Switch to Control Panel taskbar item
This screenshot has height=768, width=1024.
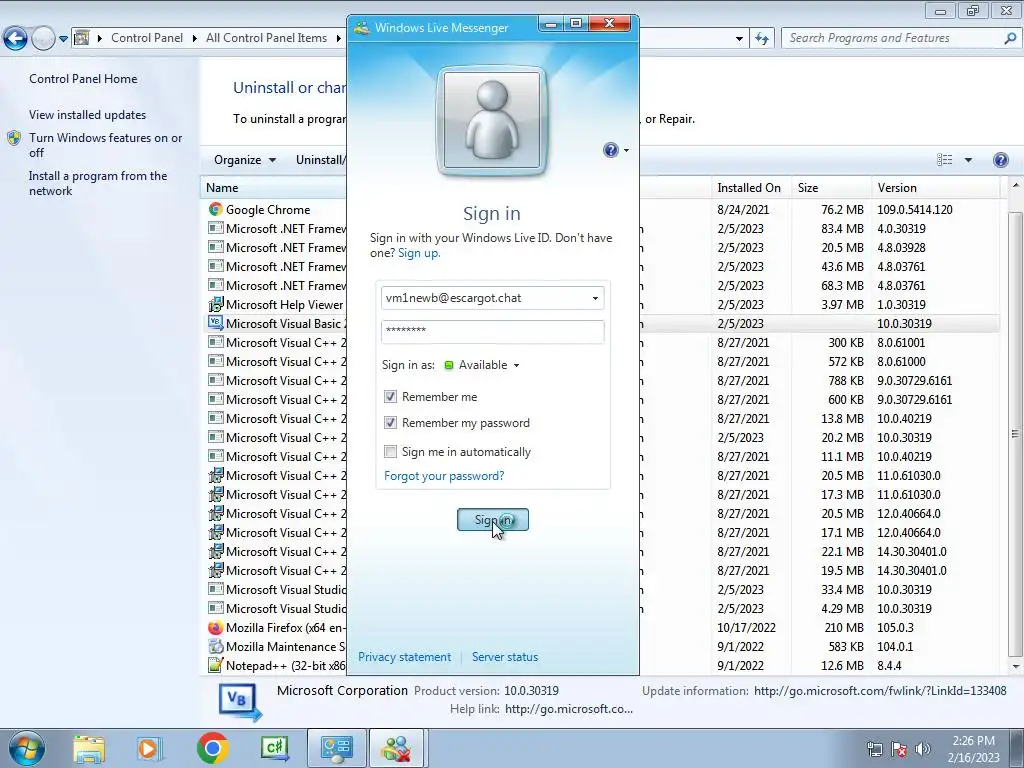click(x=336, y=748)
